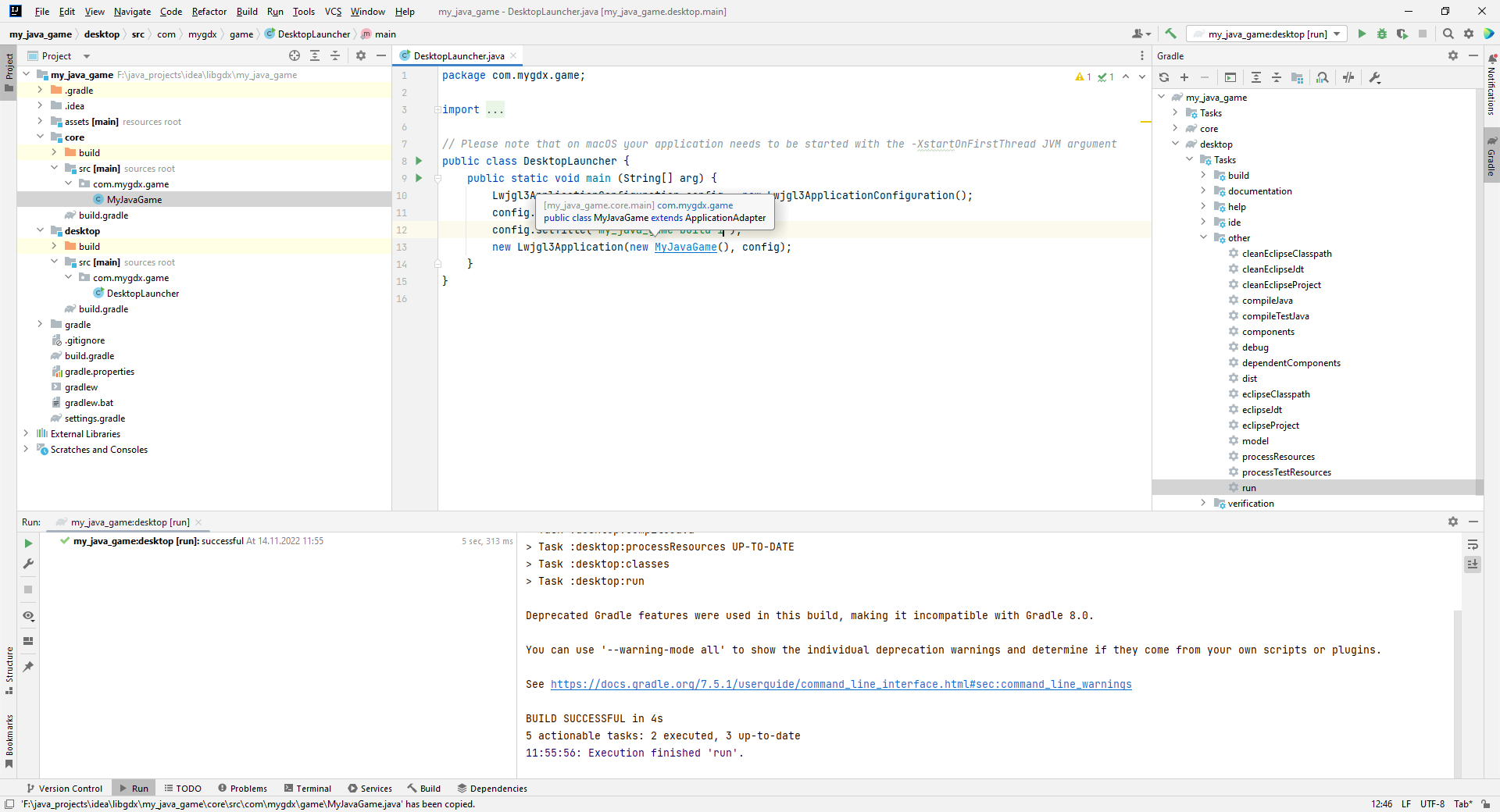
Task: Select the DesktopLauncher.java editor tab
Action: [459, 55]
